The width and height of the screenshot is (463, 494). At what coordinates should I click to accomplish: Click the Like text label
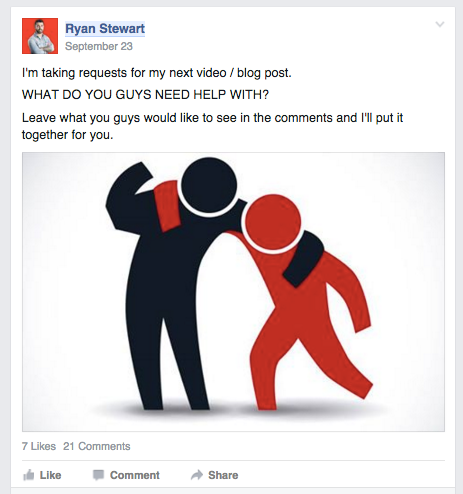(x=50, y=475)
